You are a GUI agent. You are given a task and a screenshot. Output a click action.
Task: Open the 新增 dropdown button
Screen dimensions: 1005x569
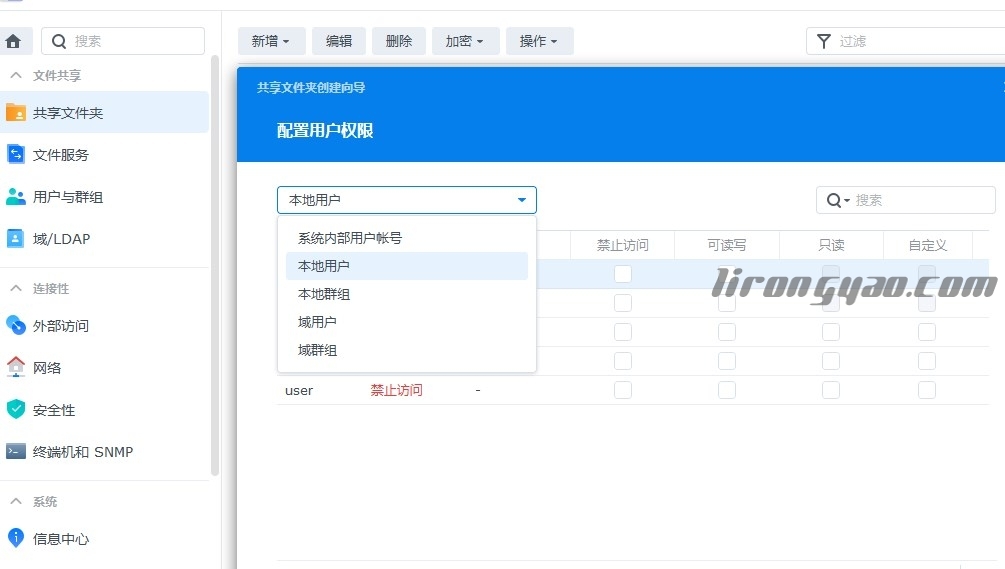click(x=271, y=41)
